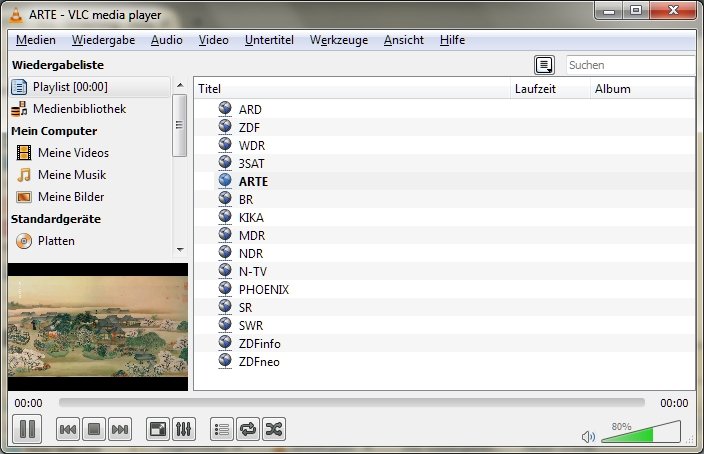Viewport: 704px width, 454px height.
Task: Select the SWR stream title
Action: coord(251,326)
